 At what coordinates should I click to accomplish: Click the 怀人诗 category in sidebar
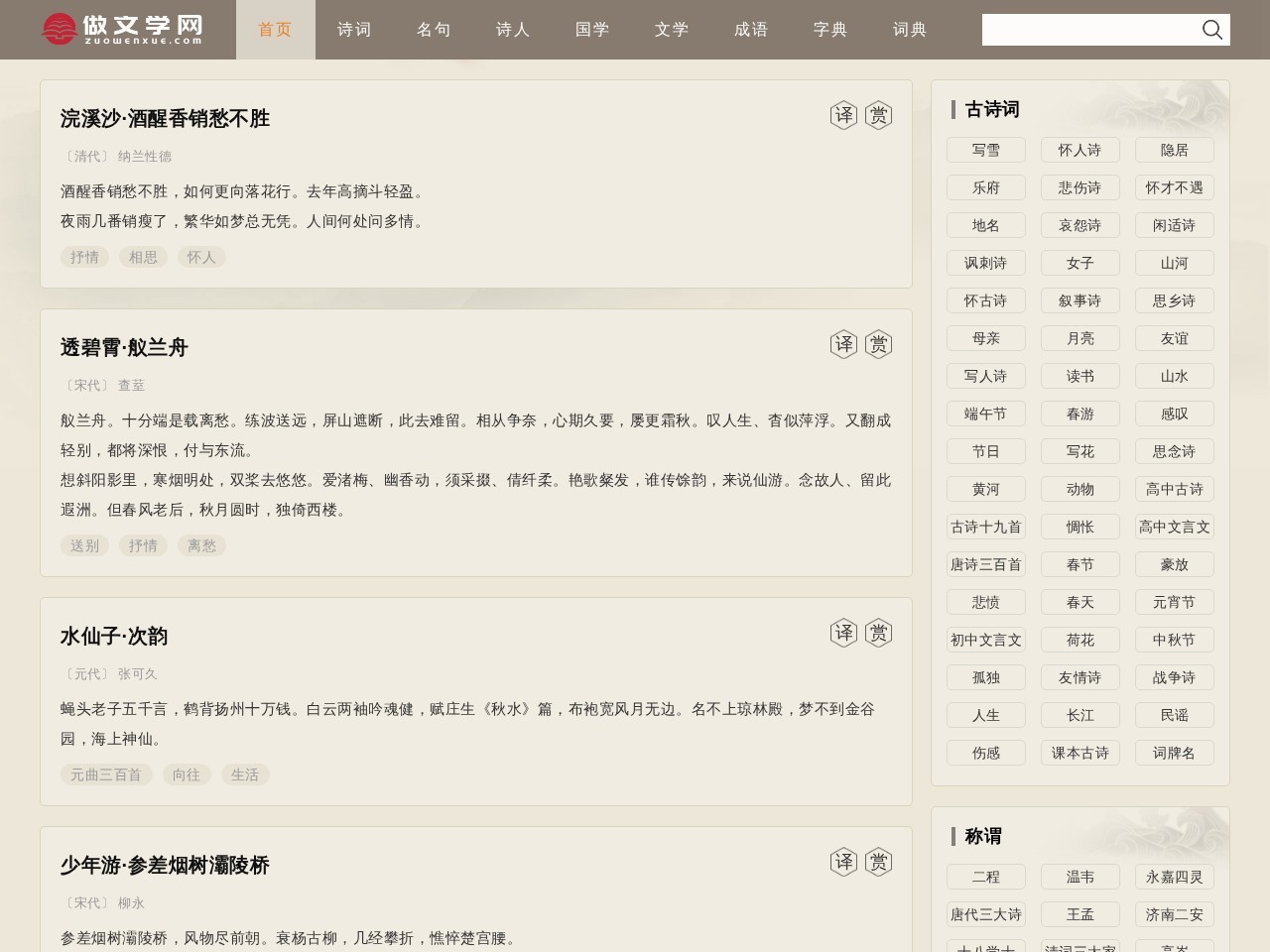click(x=1079, y=150)
